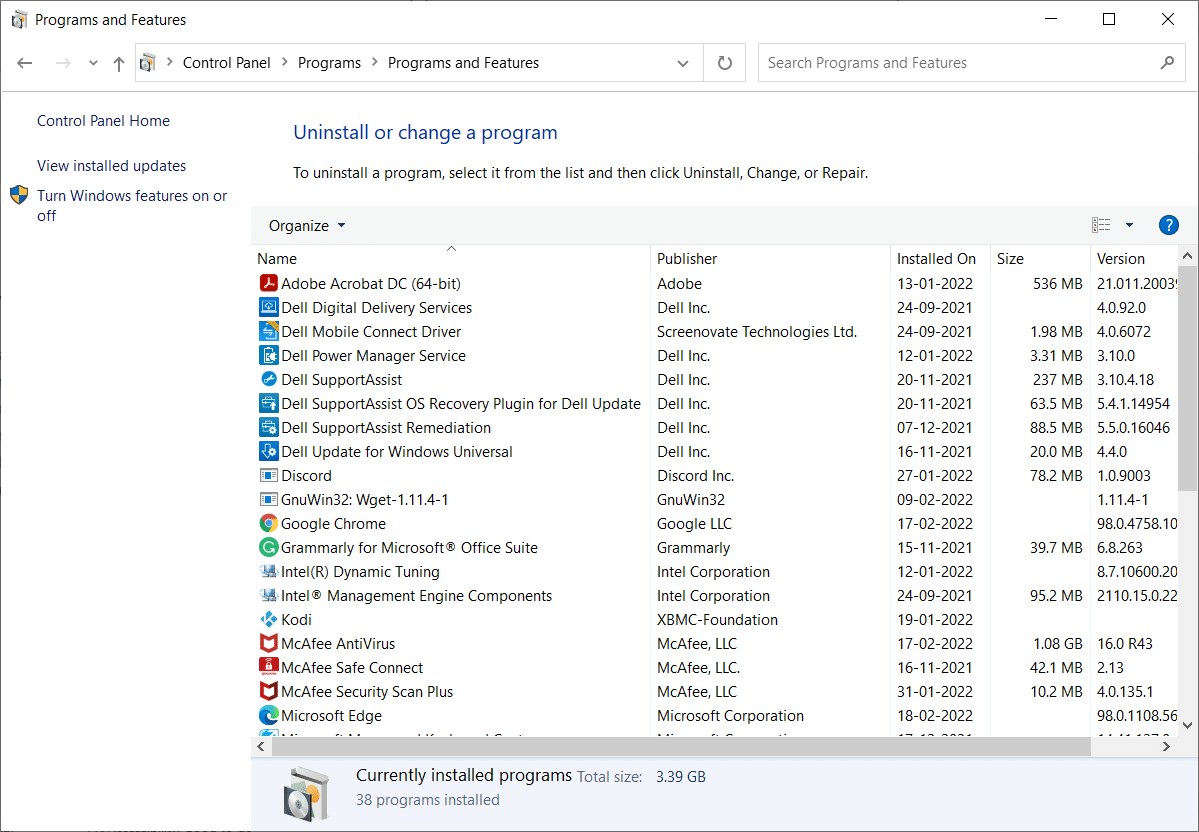Click the vertical scrollbar down arrow
The width and height of the screenshot is (1199, 832).
coord(1188,725)
